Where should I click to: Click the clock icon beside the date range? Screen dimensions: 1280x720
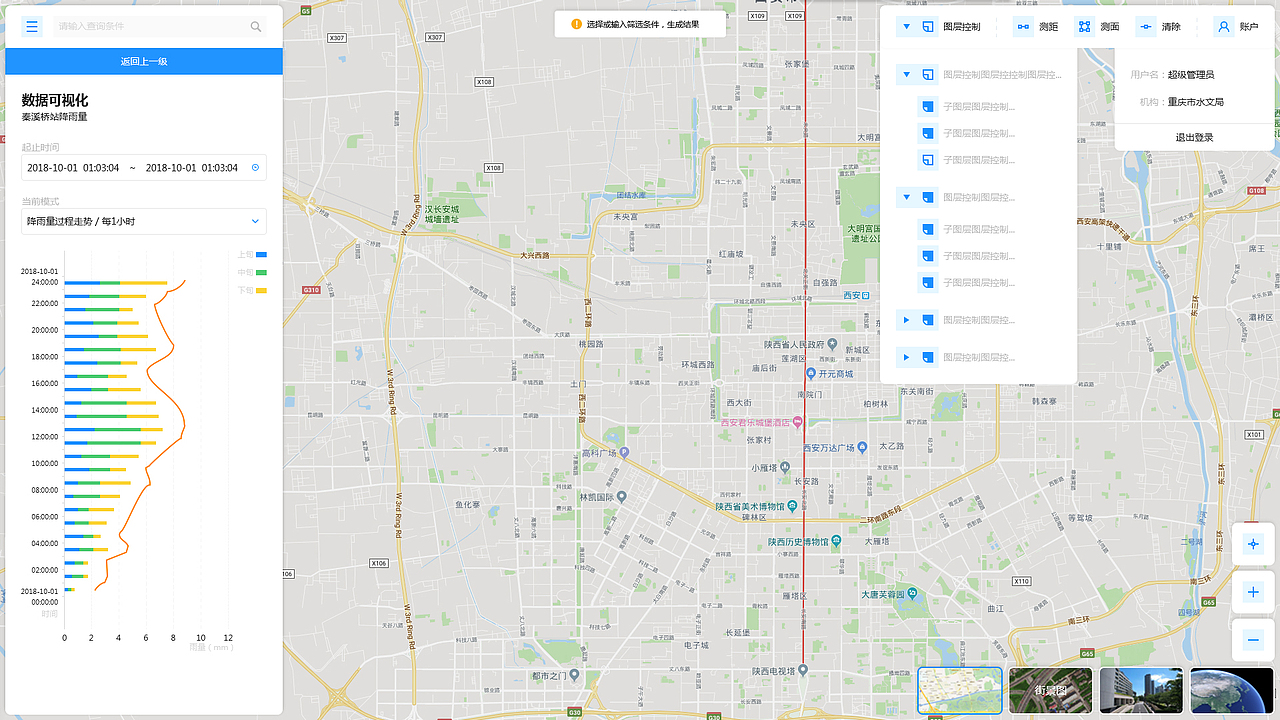(x=256, y=167)
